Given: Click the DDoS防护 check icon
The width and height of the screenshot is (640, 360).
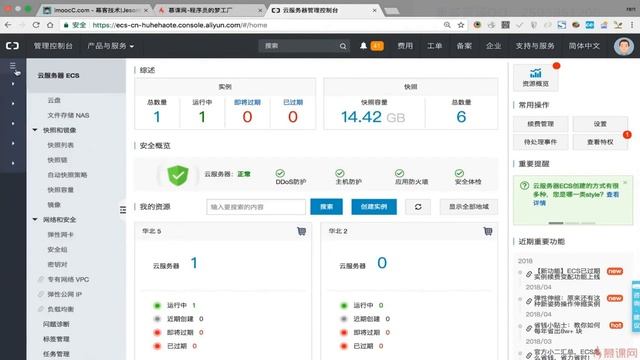Looking at the screenshot, I should coord(280,173).
